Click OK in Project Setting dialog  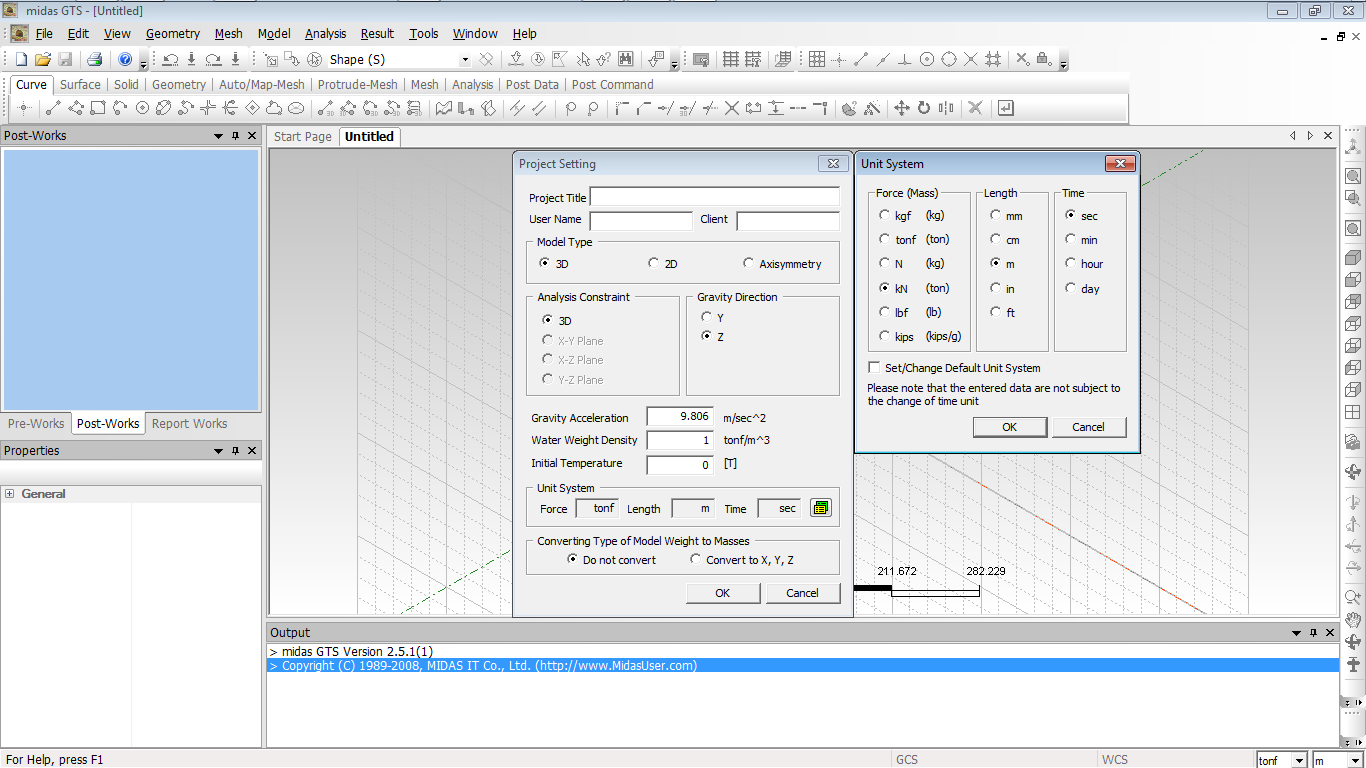point(723,593)
